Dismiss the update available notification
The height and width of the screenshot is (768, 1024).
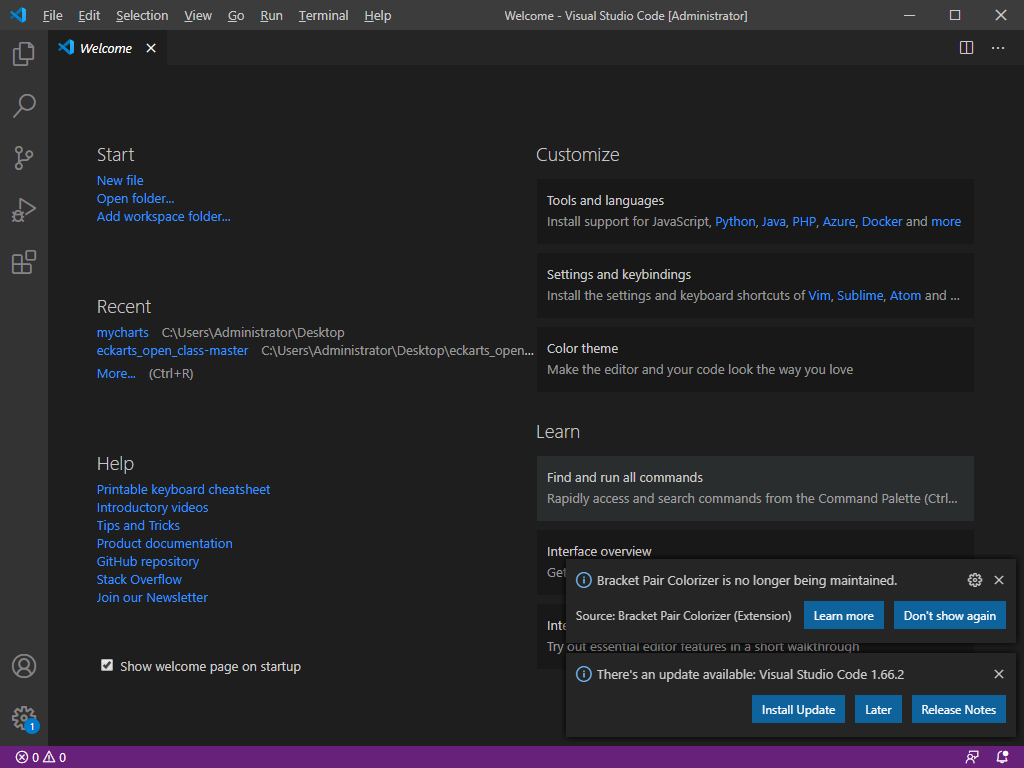tap(999, 674)
